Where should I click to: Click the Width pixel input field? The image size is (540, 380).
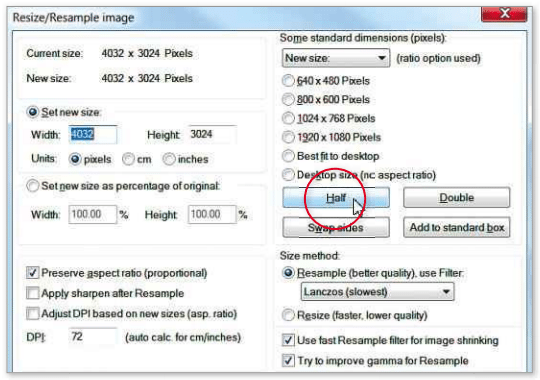[93, 134]
